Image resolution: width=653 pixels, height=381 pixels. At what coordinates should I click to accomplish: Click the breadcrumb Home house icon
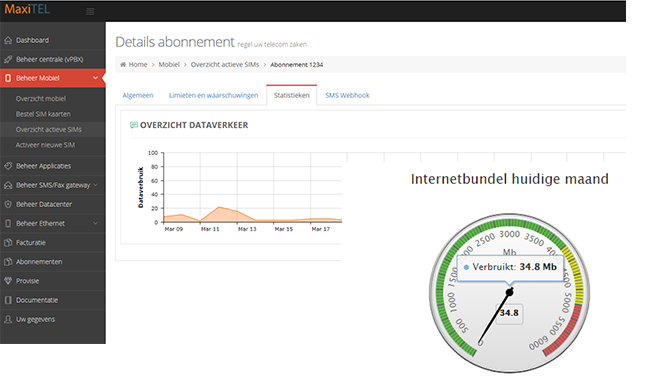pos(123,65)
